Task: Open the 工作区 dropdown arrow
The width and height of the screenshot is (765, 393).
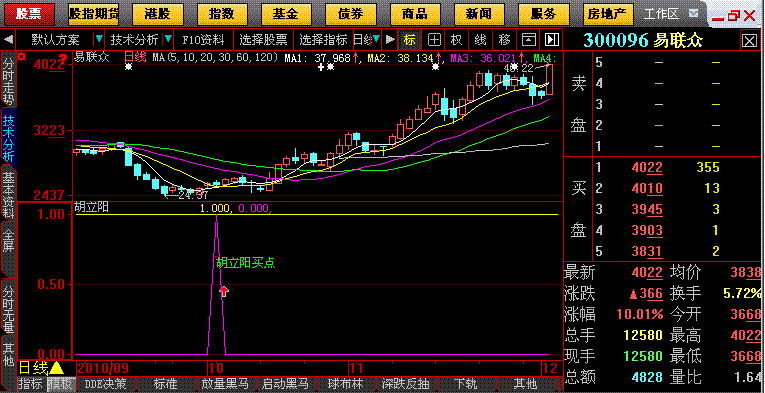Action: tap(693, 14)
